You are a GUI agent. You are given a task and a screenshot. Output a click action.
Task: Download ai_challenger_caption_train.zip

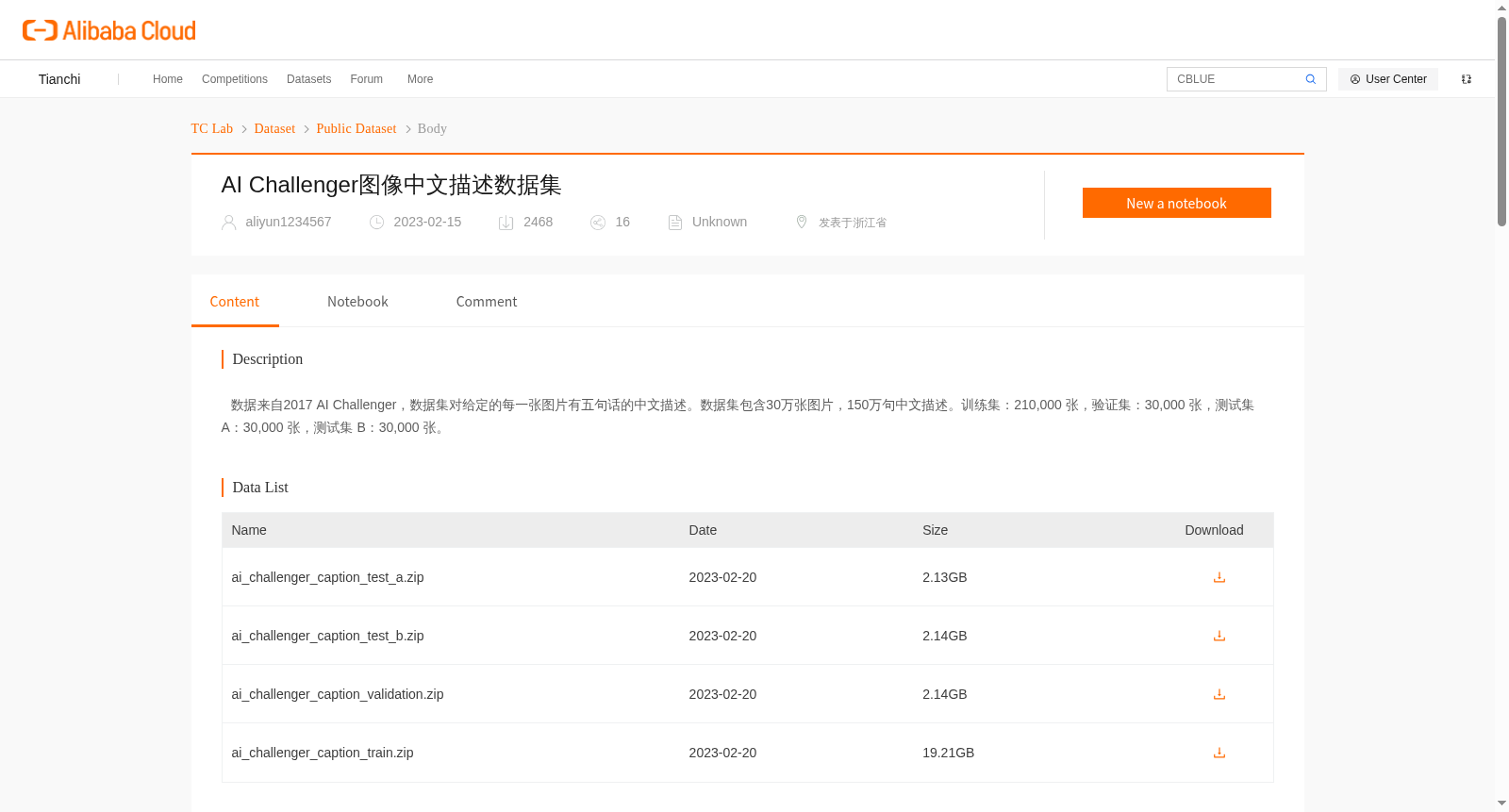(x=1219, y=753)
